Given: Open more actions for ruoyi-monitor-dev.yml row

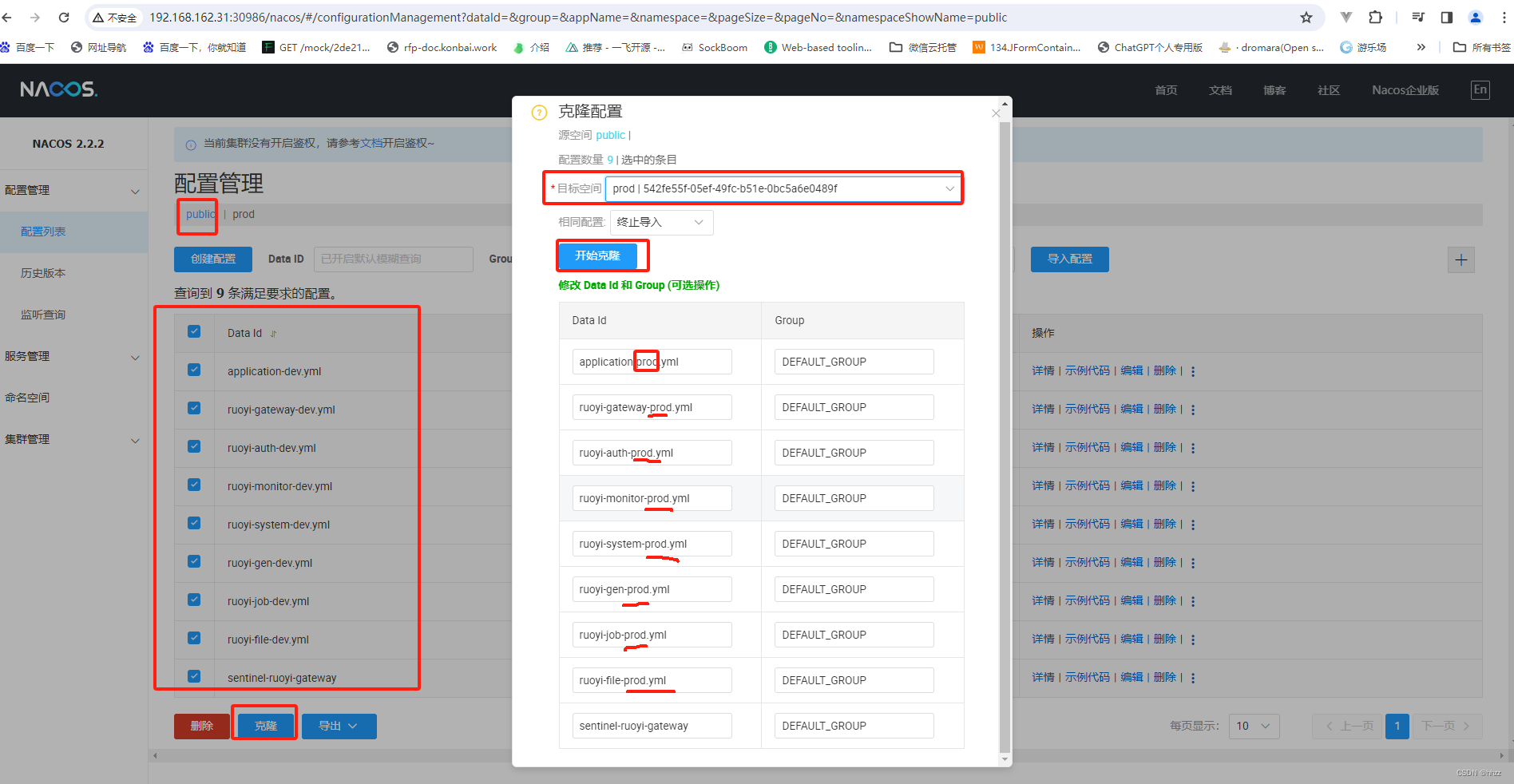Looking at the screenshot, I should [x=1193, y=486].
